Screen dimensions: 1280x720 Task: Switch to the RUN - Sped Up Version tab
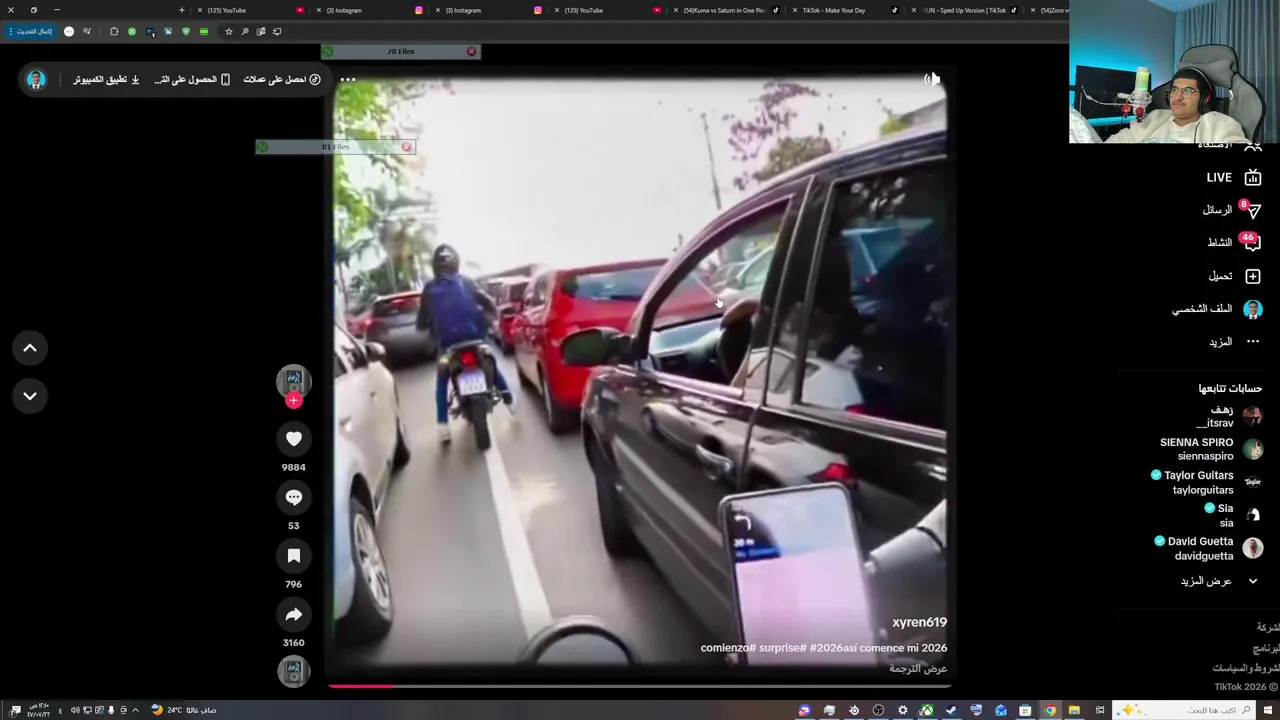pos(963,10)
